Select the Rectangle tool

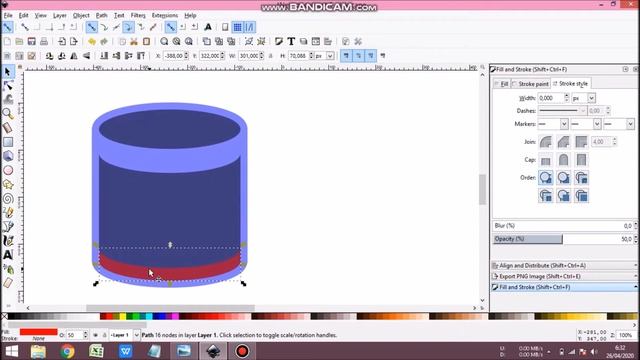point(8,142)
